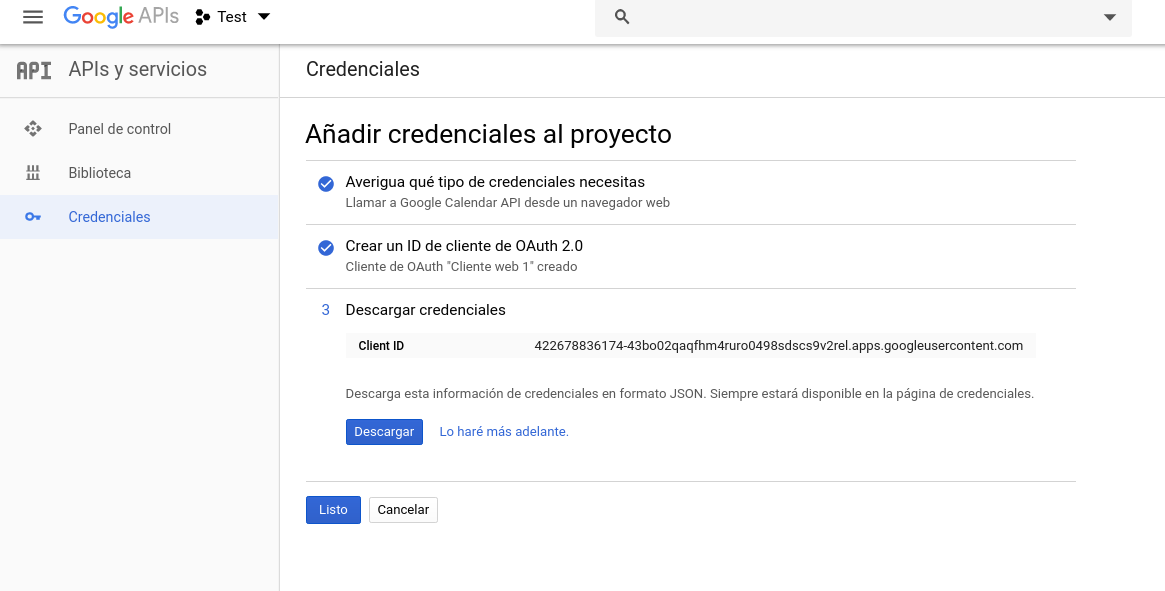Expand the search box dropdown arrow
Viewport: 1165px width, 591px height.
point(1110,17)
